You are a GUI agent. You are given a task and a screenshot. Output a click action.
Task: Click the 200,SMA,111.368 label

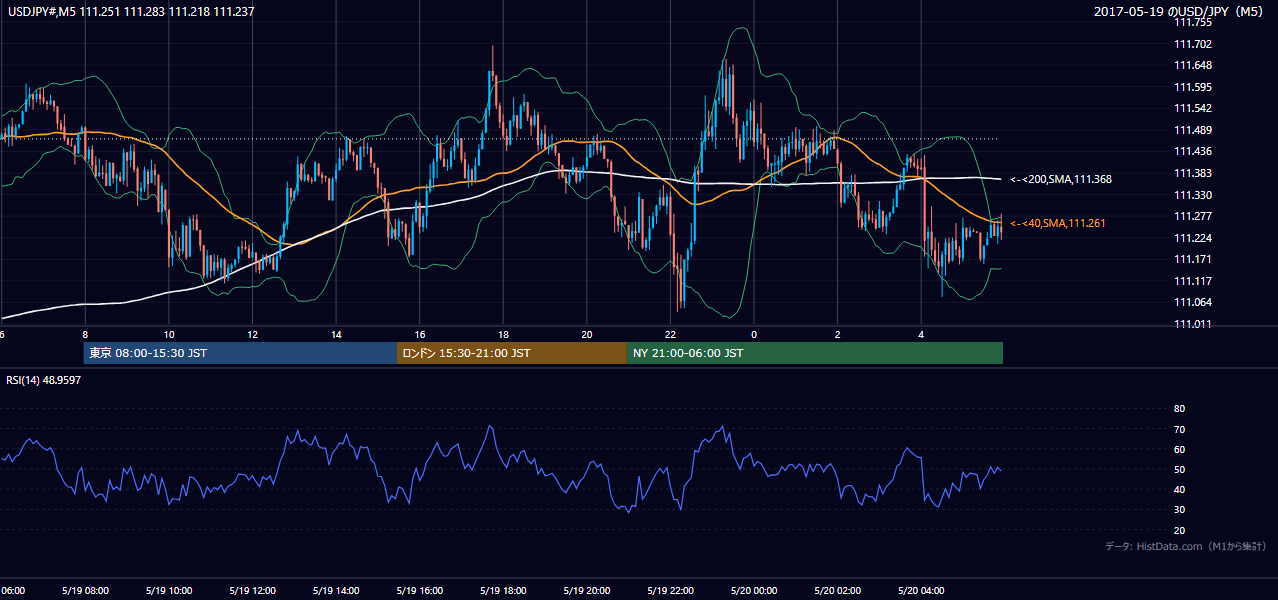1061,180
